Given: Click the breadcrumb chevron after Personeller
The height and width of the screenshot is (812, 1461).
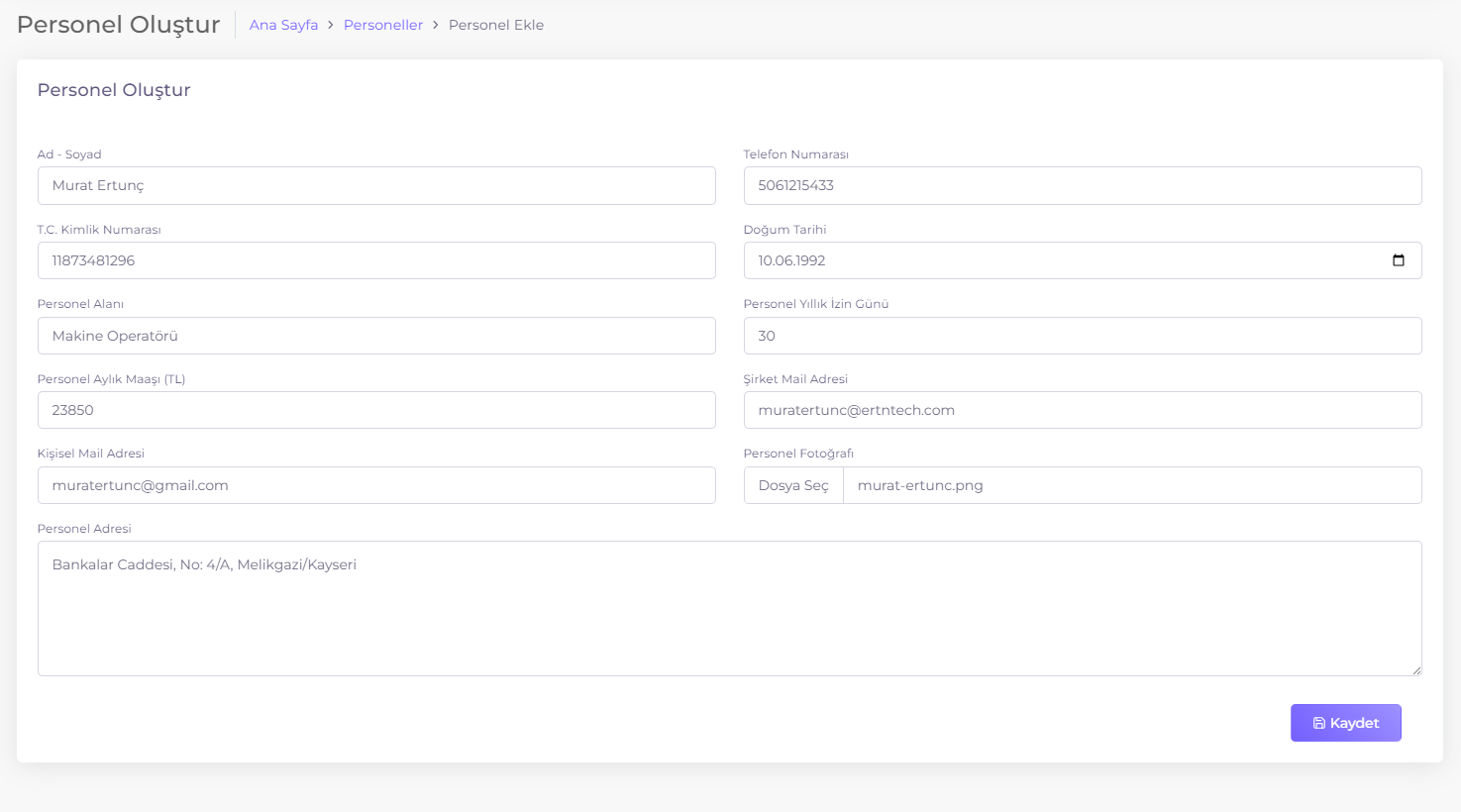Looking at the screenshot, I should click(436, 25).
